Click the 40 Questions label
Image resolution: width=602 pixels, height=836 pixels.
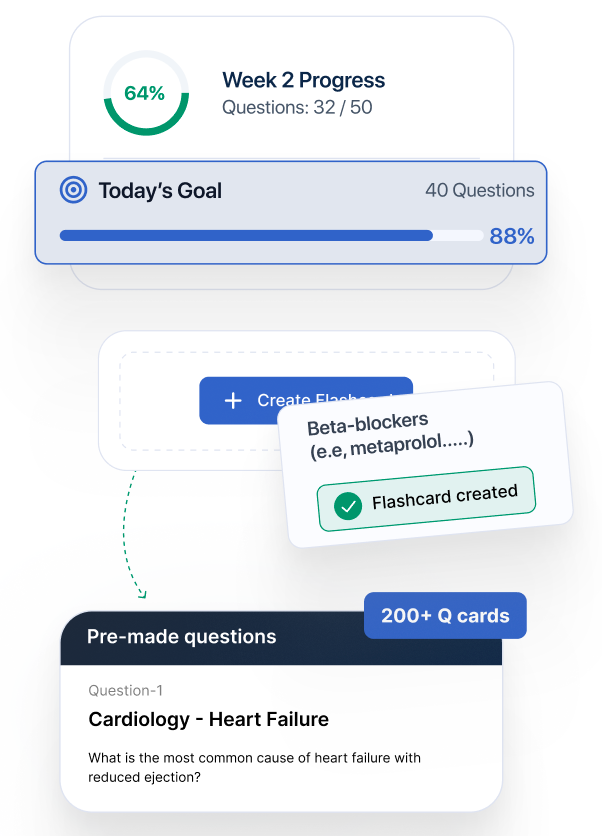tap(479, 190)
